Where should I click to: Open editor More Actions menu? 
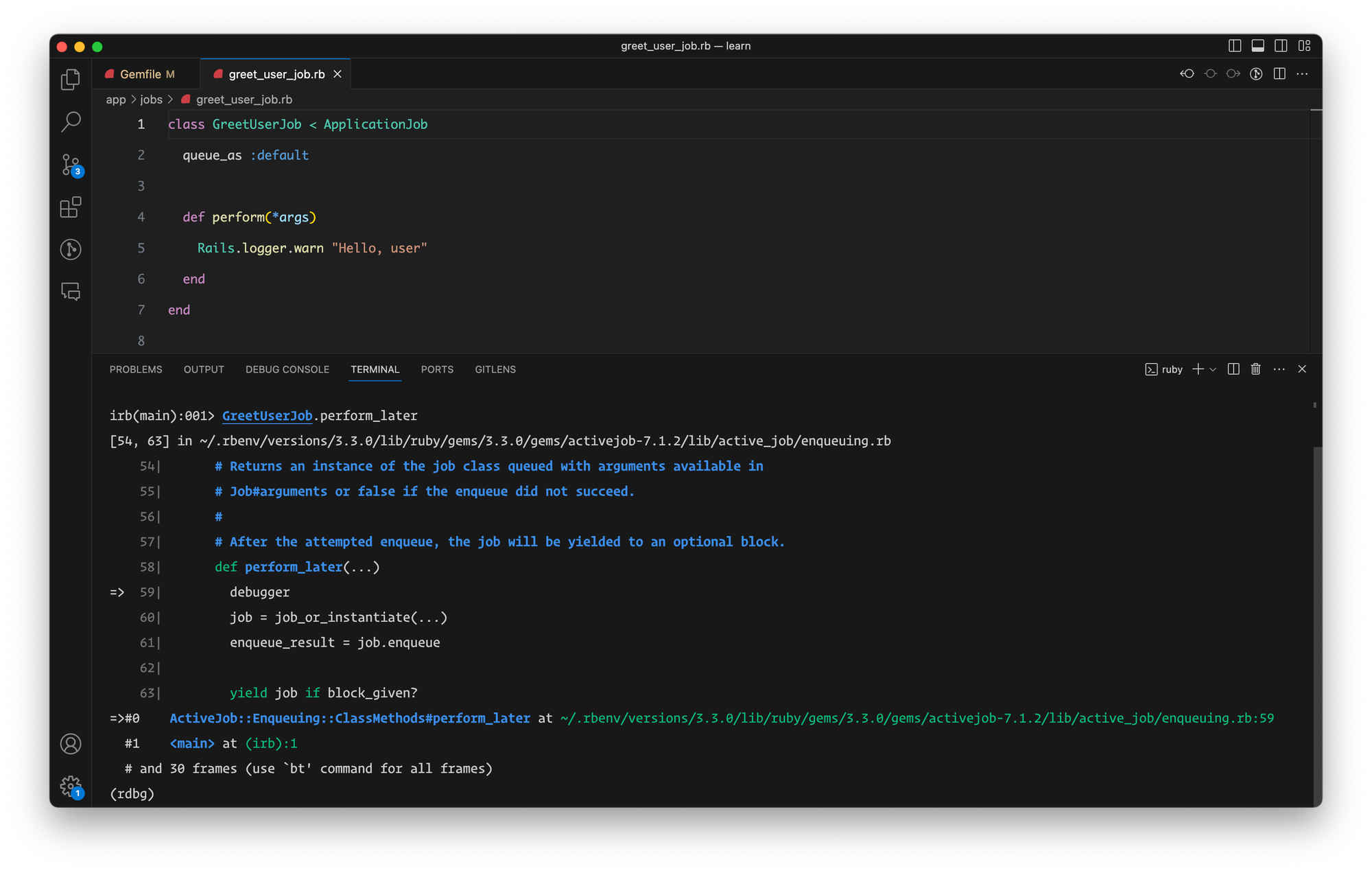[1302, 74]
